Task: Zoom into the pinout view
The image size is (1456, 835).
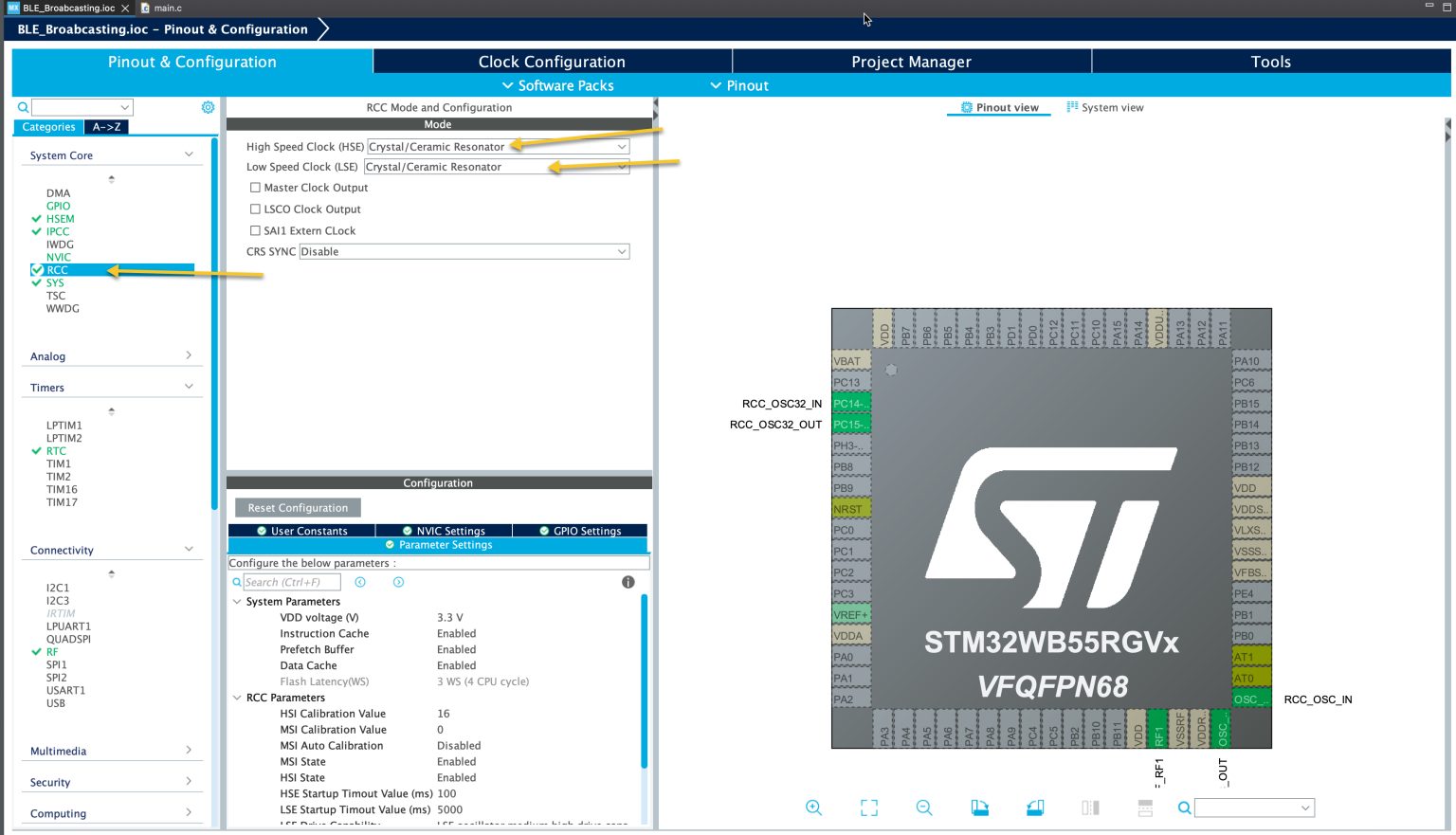Action: coord(813,808)
